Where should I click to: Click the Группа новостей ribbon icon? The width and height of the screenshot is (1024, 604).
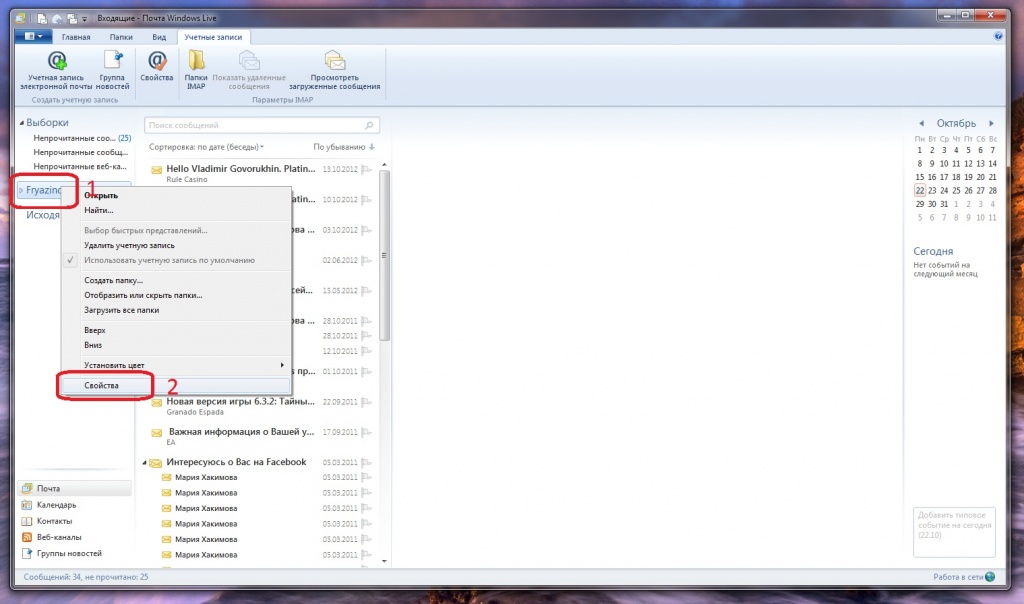[112, 62]
